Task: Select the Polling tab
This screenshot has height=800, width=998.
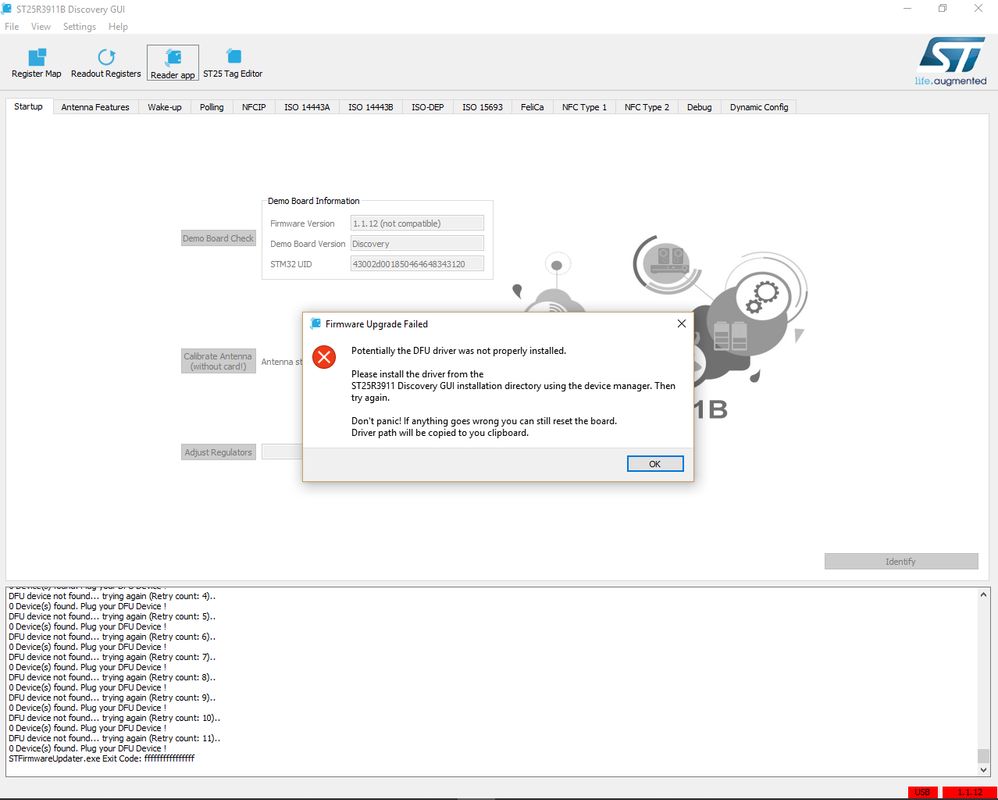Action: click(x=211, y=107)
